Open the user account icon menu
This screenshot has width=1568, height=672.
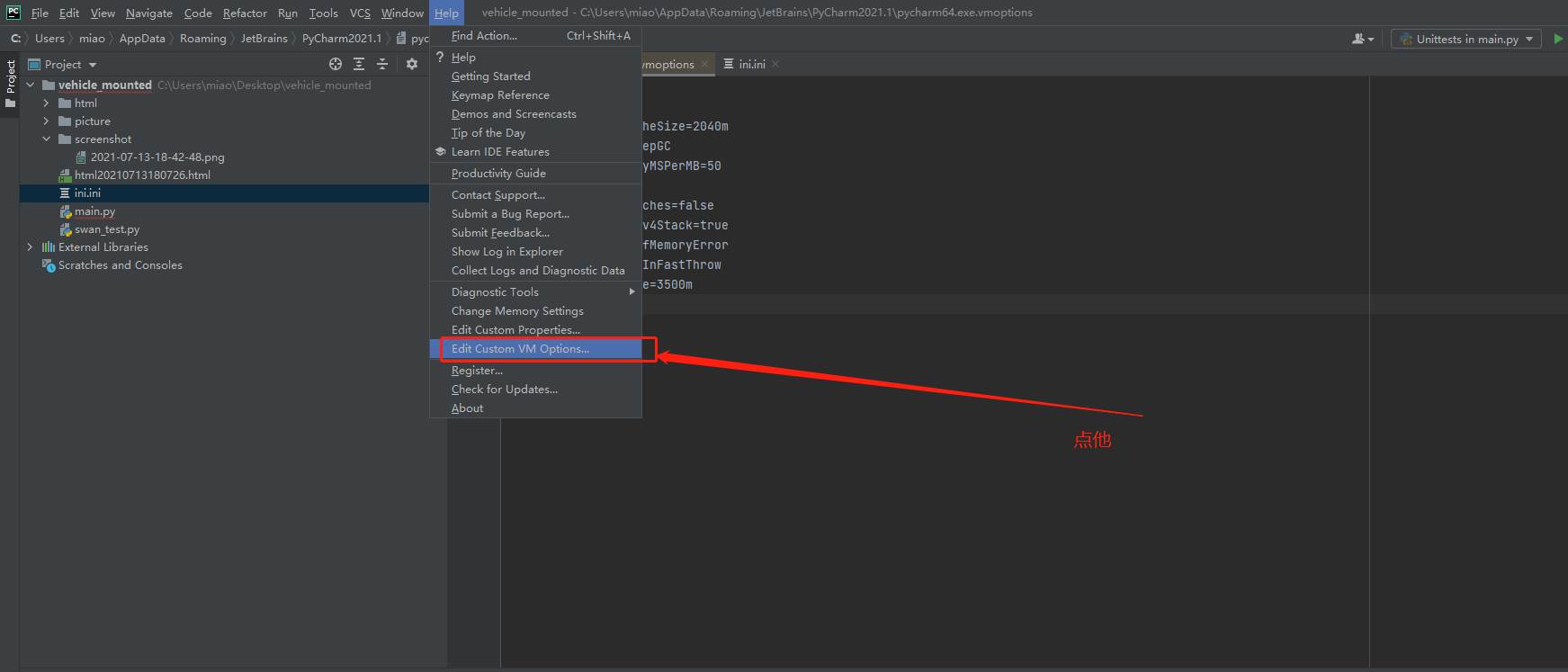pyautogui.click(x=1363, y=39)
